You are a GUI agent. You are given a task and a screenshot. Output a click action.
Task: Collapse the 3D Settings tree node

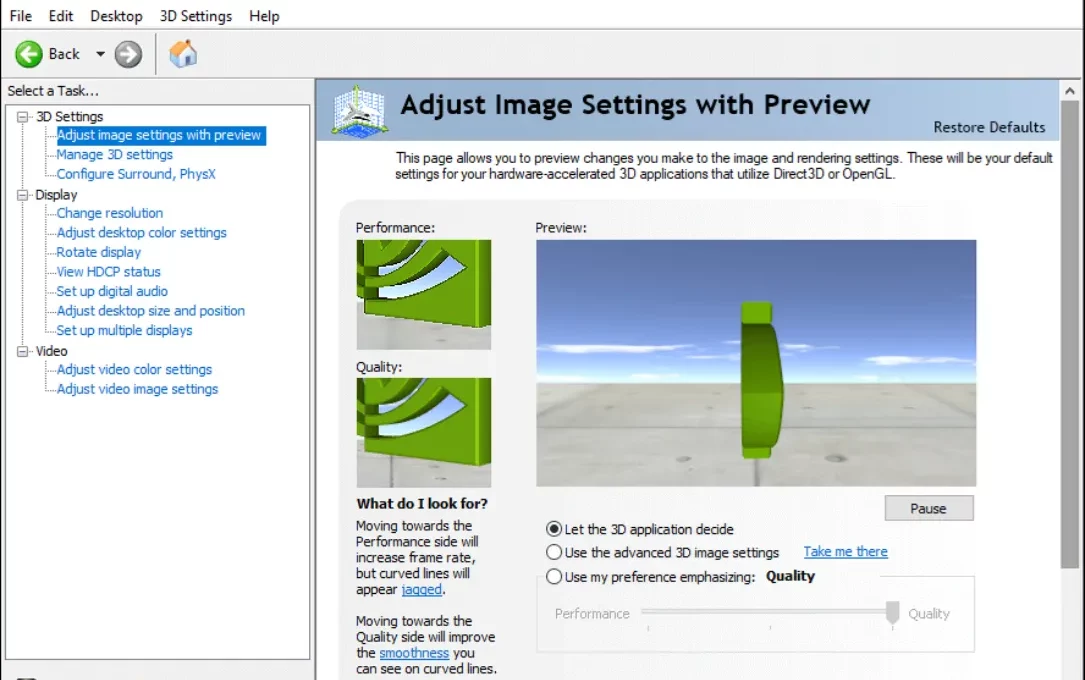point(23,117)
